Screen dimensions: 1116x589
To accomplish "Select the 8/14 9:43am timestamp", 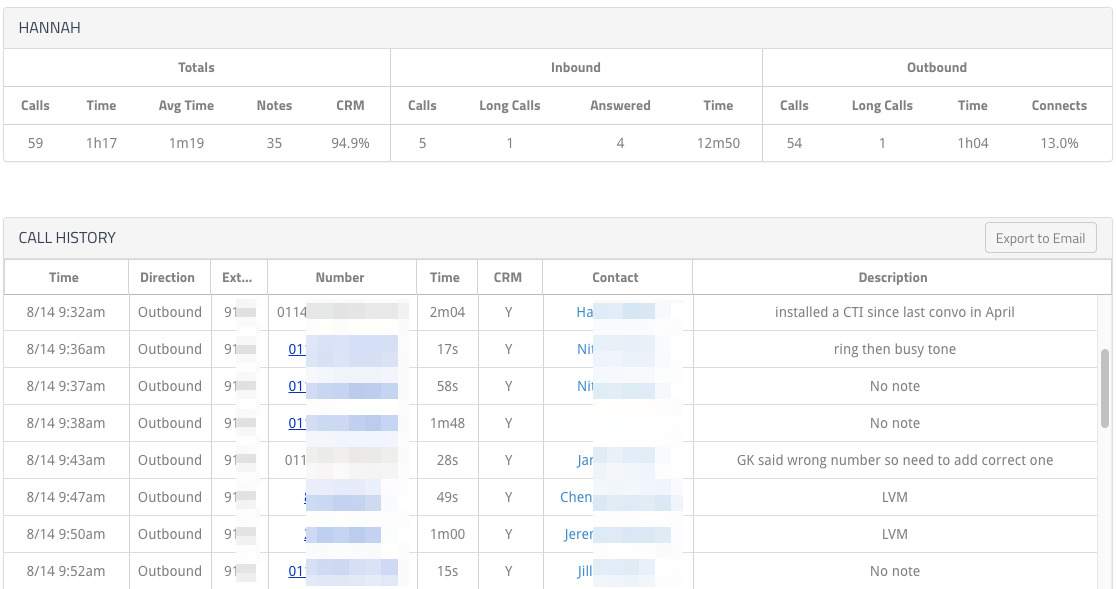I will tap(65, 460).
